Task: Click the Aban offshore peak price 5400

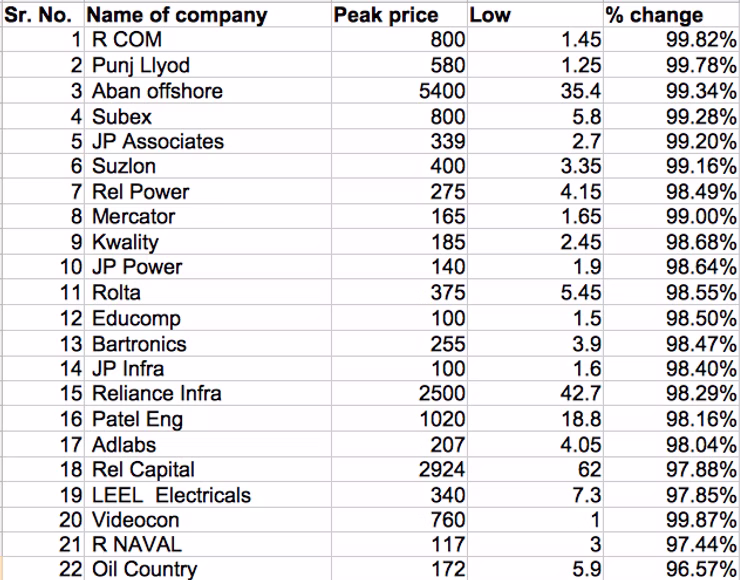Action: click(399, 91)
